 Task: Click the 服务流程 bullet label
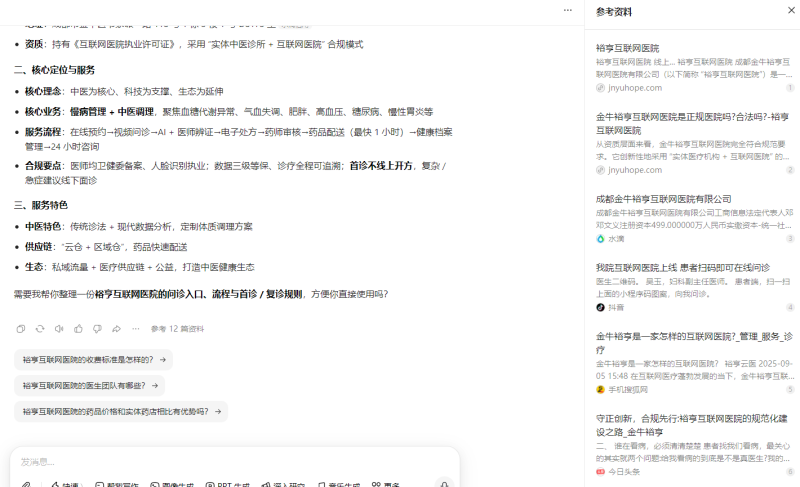[43, 132]
